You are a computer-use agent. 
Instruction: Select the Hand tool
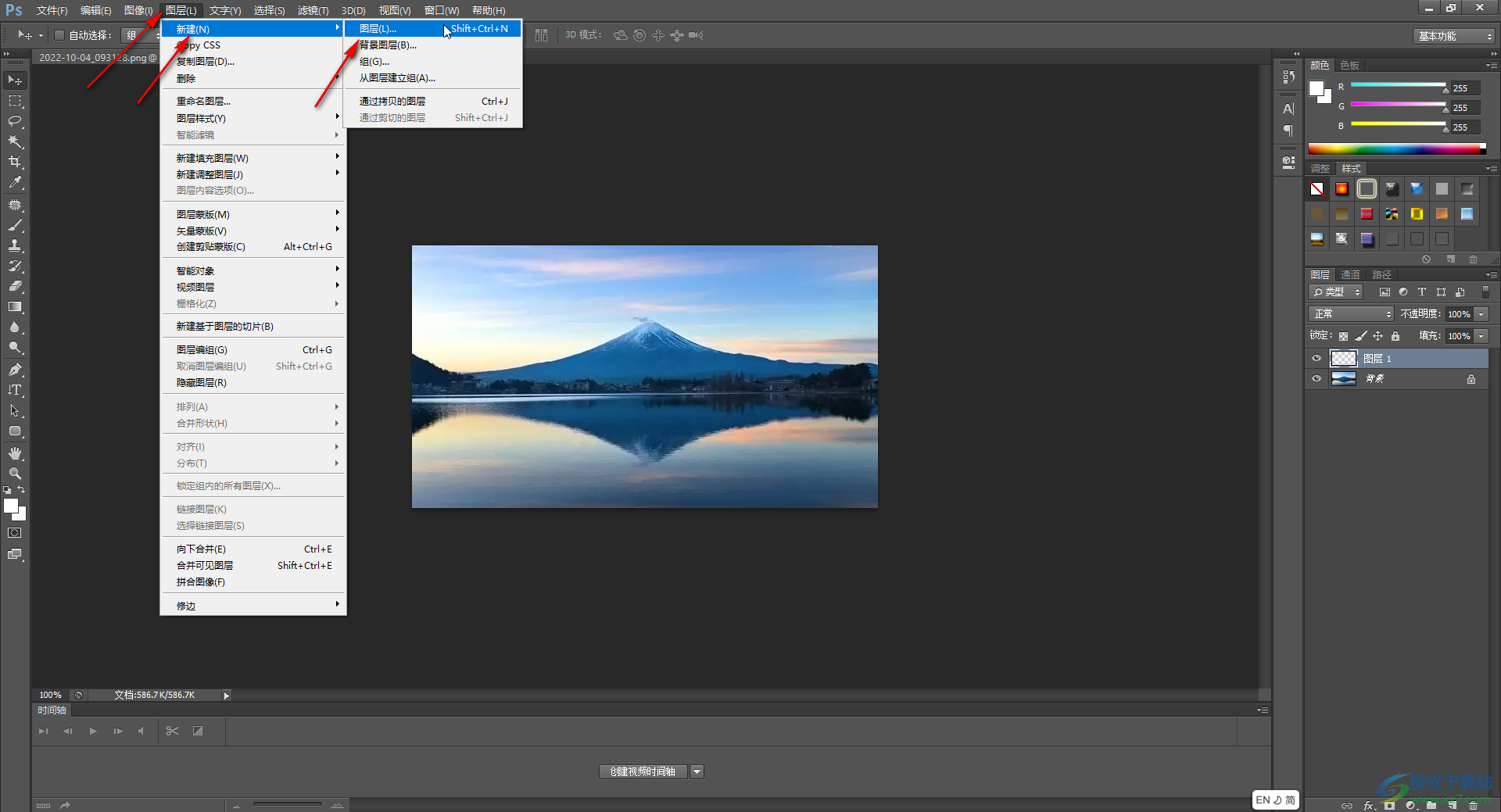[x=15, y=453]
